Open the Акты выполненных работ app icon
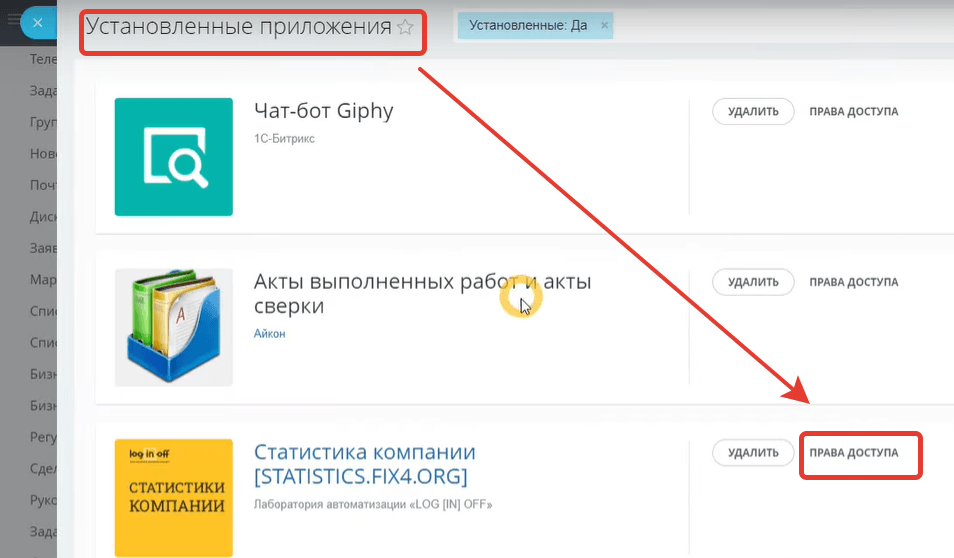Viewport: 954px width, 558px height. [x=173, y=327]
